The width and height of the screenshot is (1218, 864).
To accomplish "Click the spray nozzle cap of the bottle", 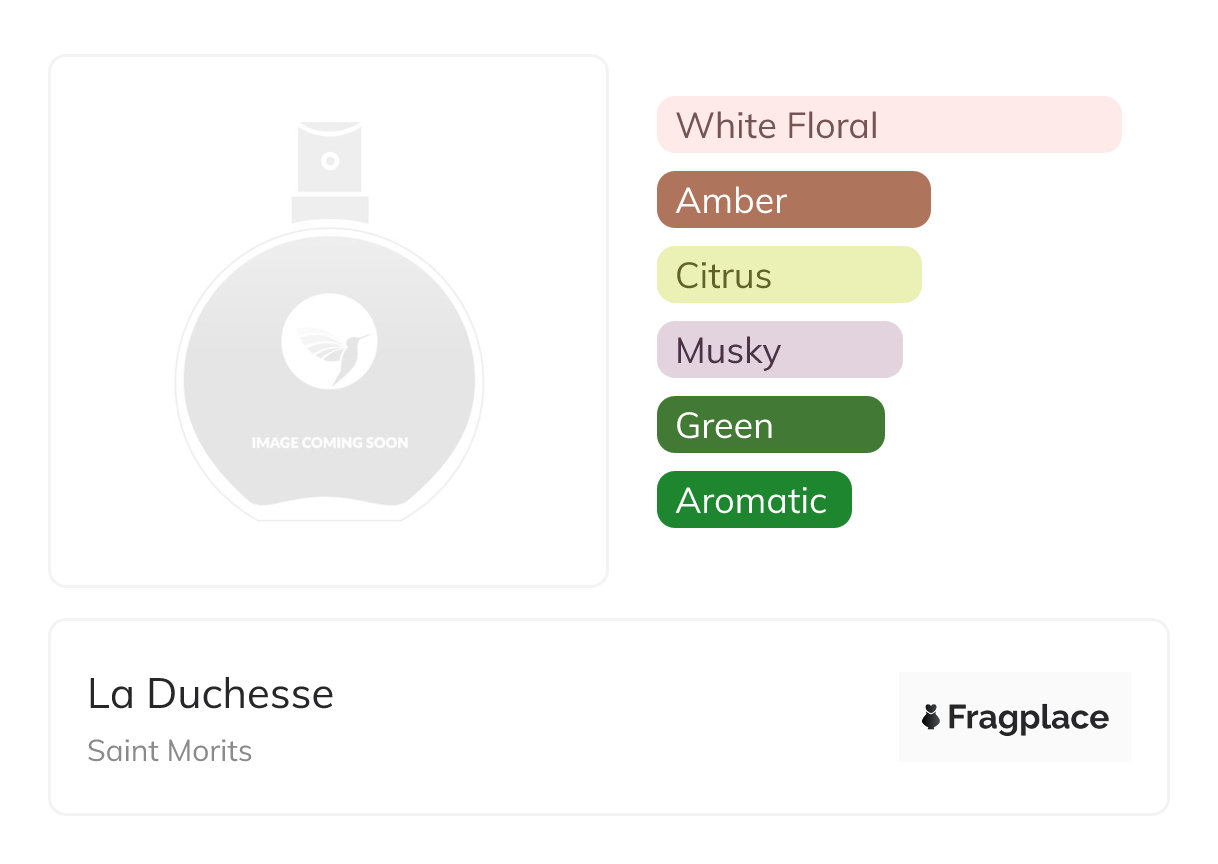I will [x=330, y=159].
